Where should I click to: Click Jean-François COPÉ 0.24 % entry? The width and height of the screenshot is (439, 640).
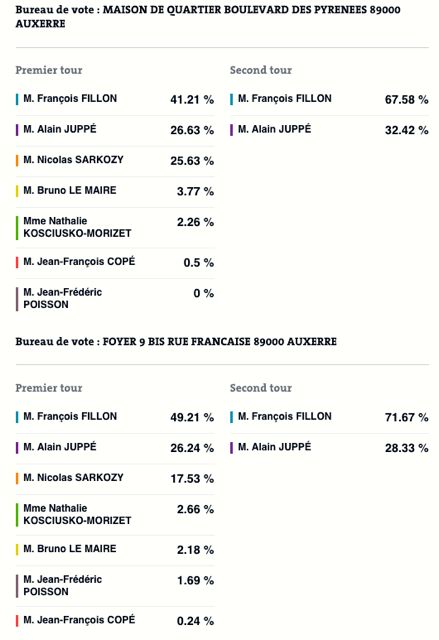115,621
